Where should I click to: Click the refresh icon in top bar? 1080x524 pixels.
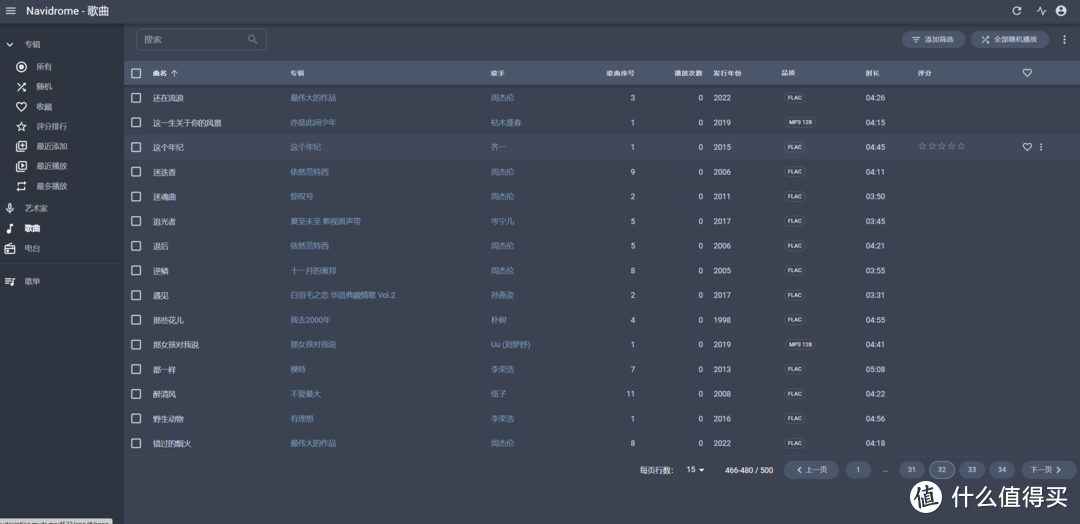(x=1017, y=11)
